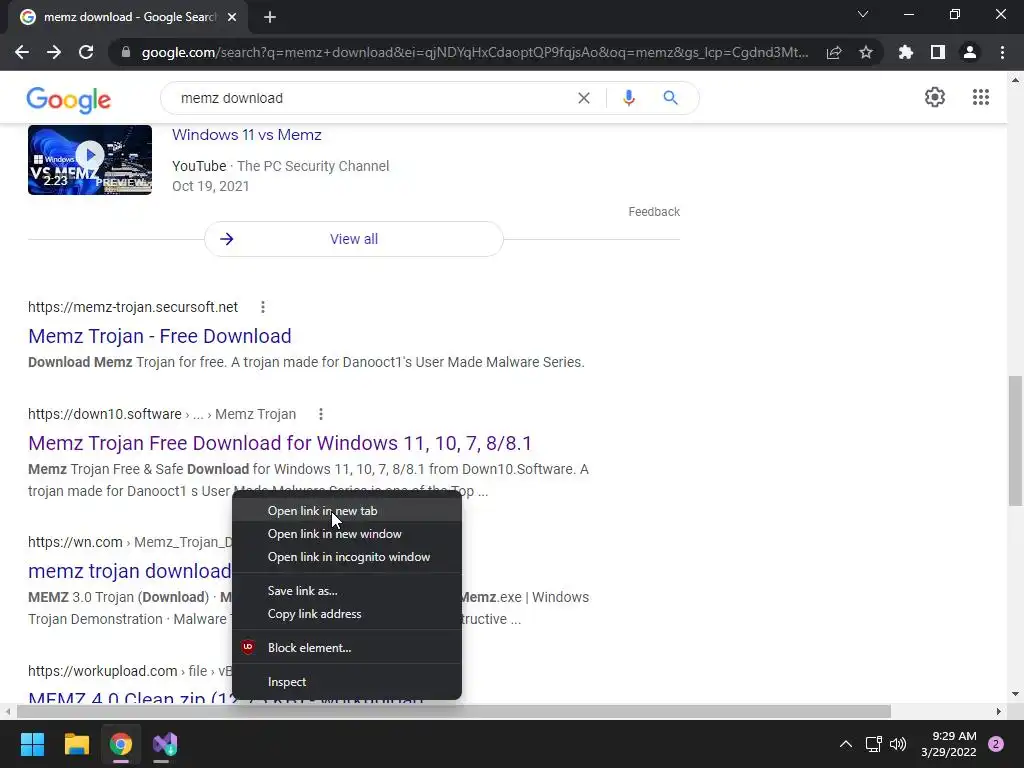Close the memz download tab
This screenshot has height=768, width=1024.
point(232,18)
